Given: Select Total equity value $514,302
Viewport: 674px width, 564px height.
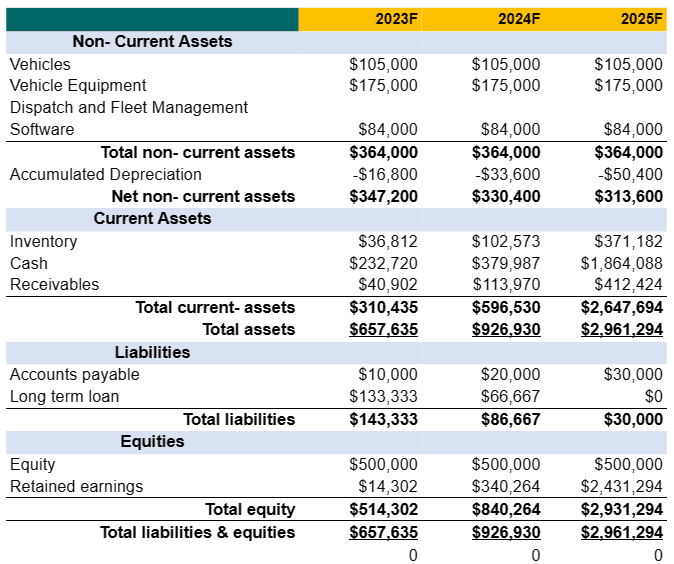Looking at the screenshot, I should (383, 510).
